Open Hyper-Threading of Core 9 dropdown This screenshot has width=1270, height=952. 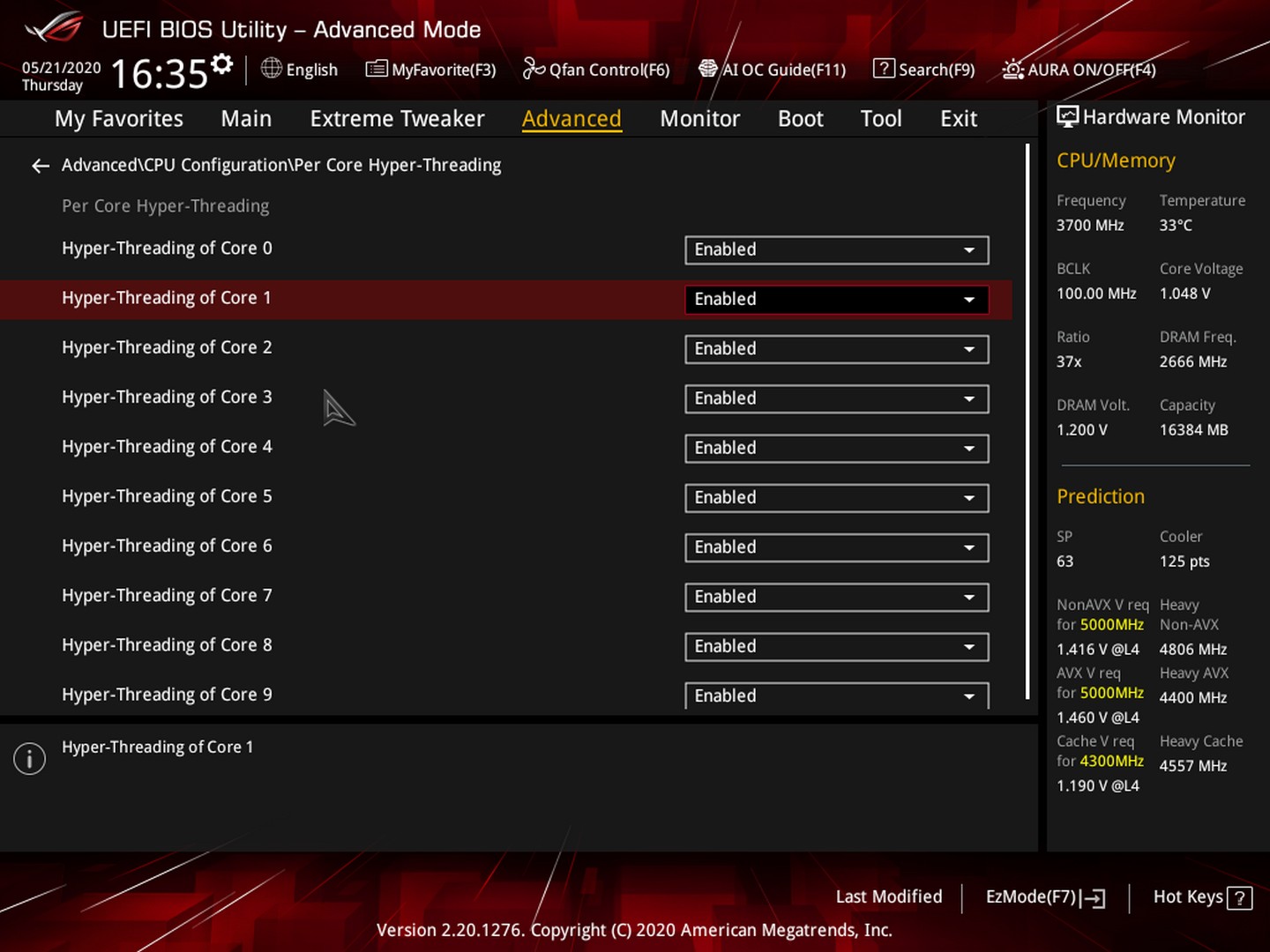click(x=836, y=695)
